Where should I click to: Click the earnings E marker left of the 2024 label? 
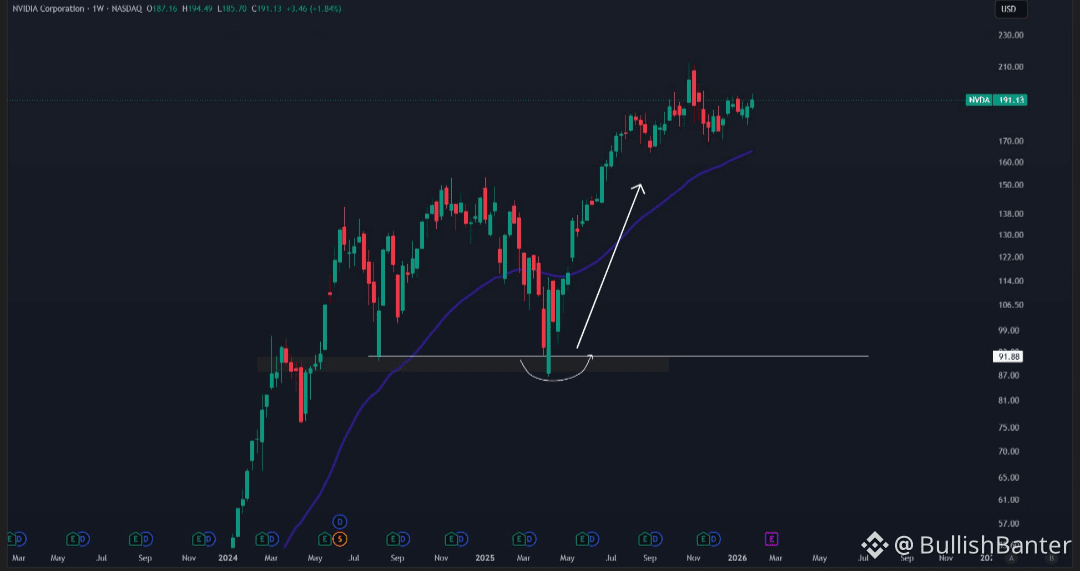(198, 539)
